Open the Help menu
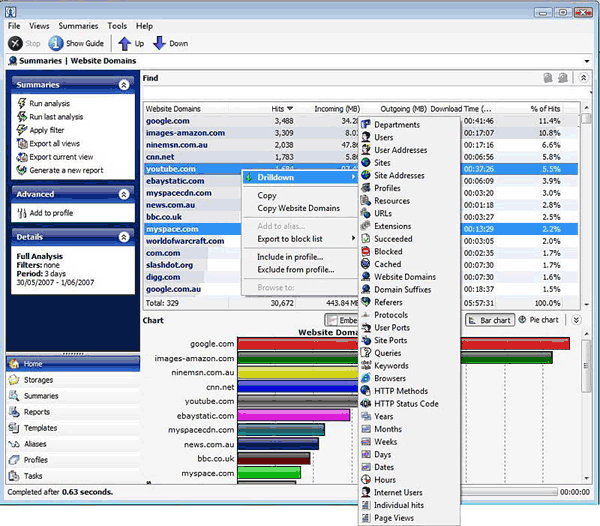This screenshot has width=600, height=526. coord(144,26)
